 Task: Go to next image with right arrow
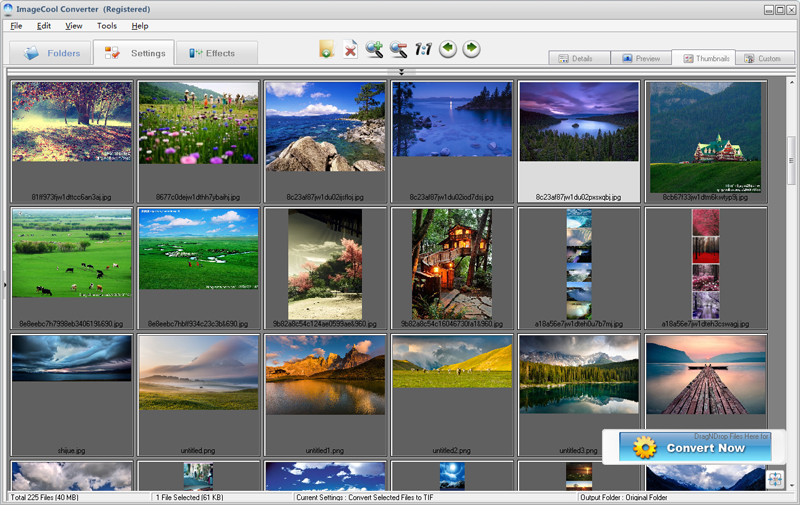click(x=471, y=48)
